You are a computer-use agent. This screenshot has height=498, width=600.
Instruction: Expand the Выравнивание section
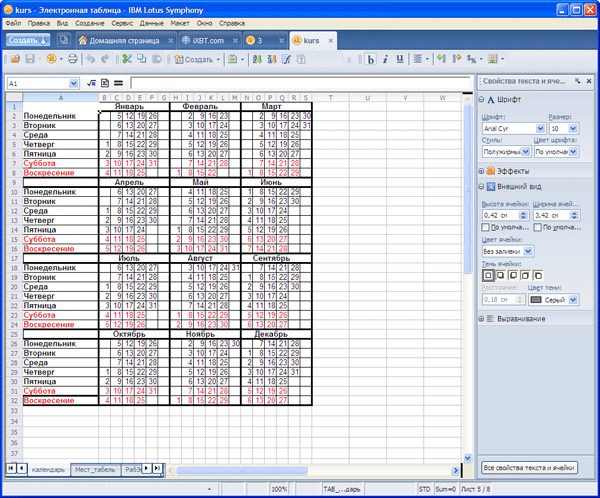point(481,319)
